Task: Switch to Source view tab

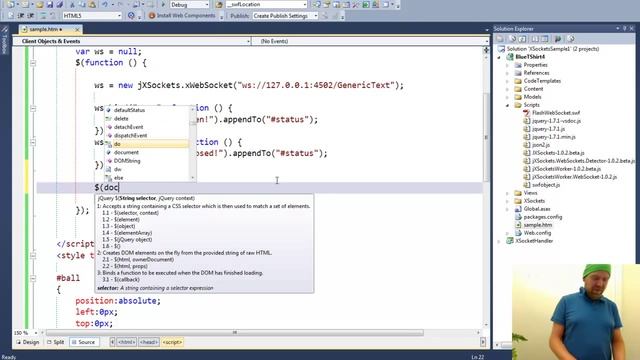Action: coord(83,342)
